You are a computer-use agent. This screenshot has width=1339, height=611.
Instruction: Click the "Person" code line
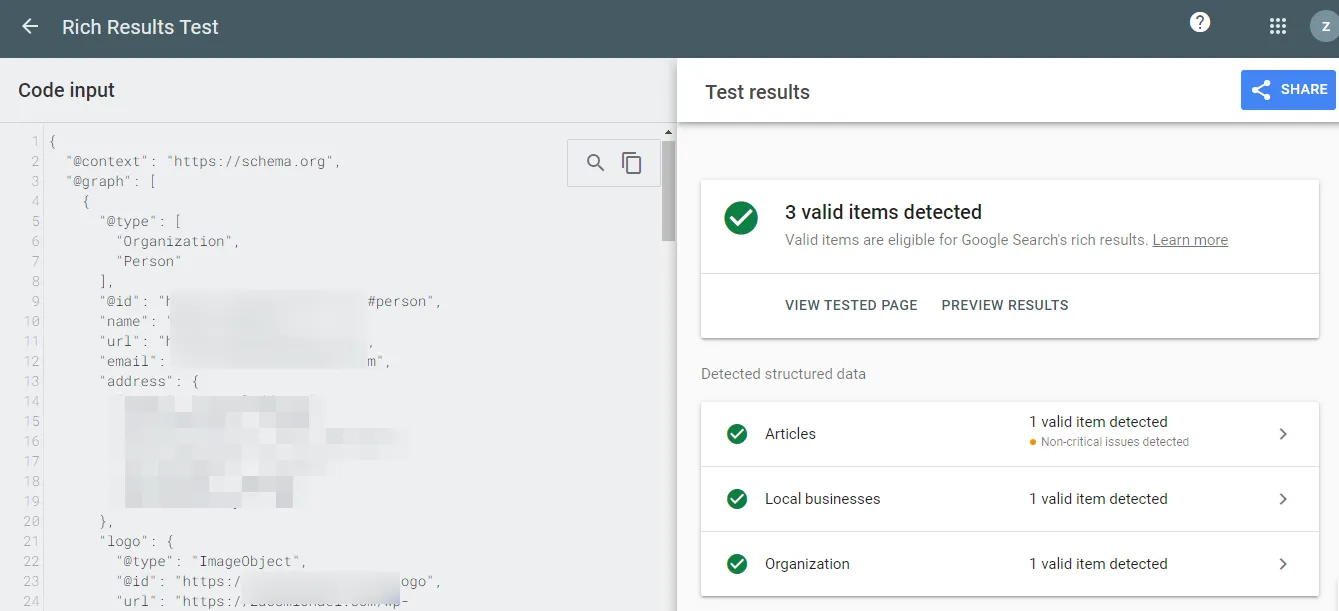(x=149, y=261)
